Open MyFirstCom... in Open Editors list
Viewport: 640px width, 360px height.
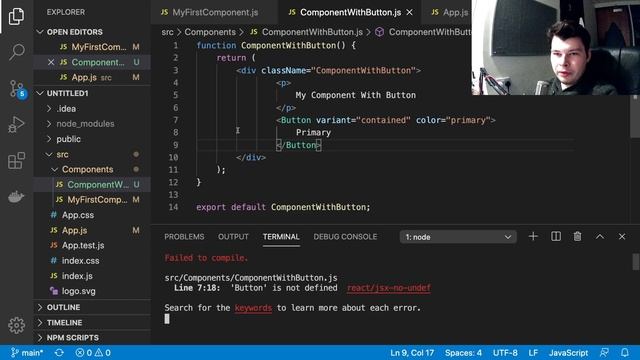click(93, 47)
